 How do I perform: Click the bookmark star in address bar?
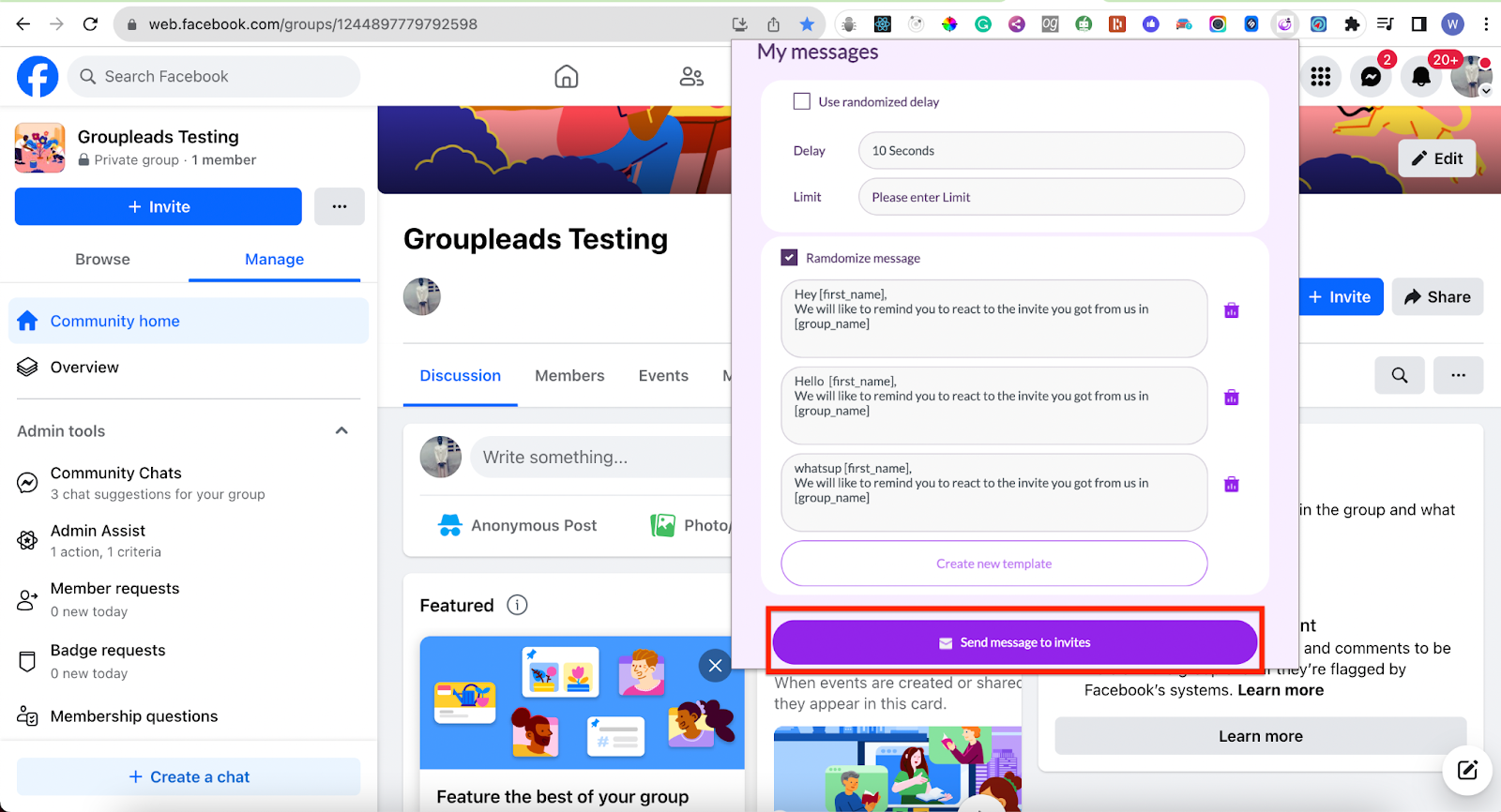click(807, 24)
